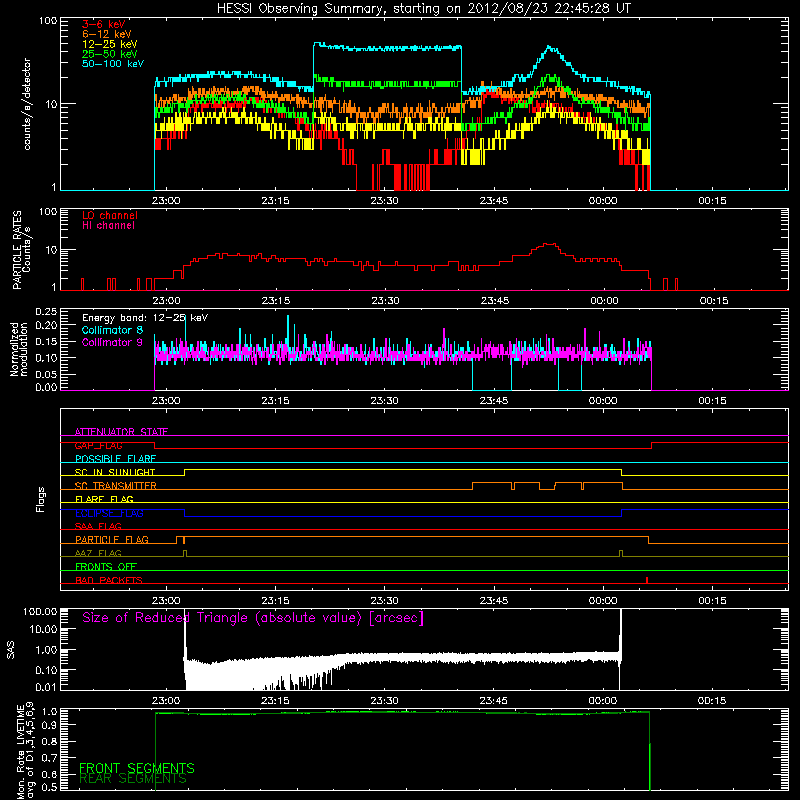Click the yellow 12-25 keV legend label
The height and width of the screenshot is (800, 800).
(x=109, y=44)
